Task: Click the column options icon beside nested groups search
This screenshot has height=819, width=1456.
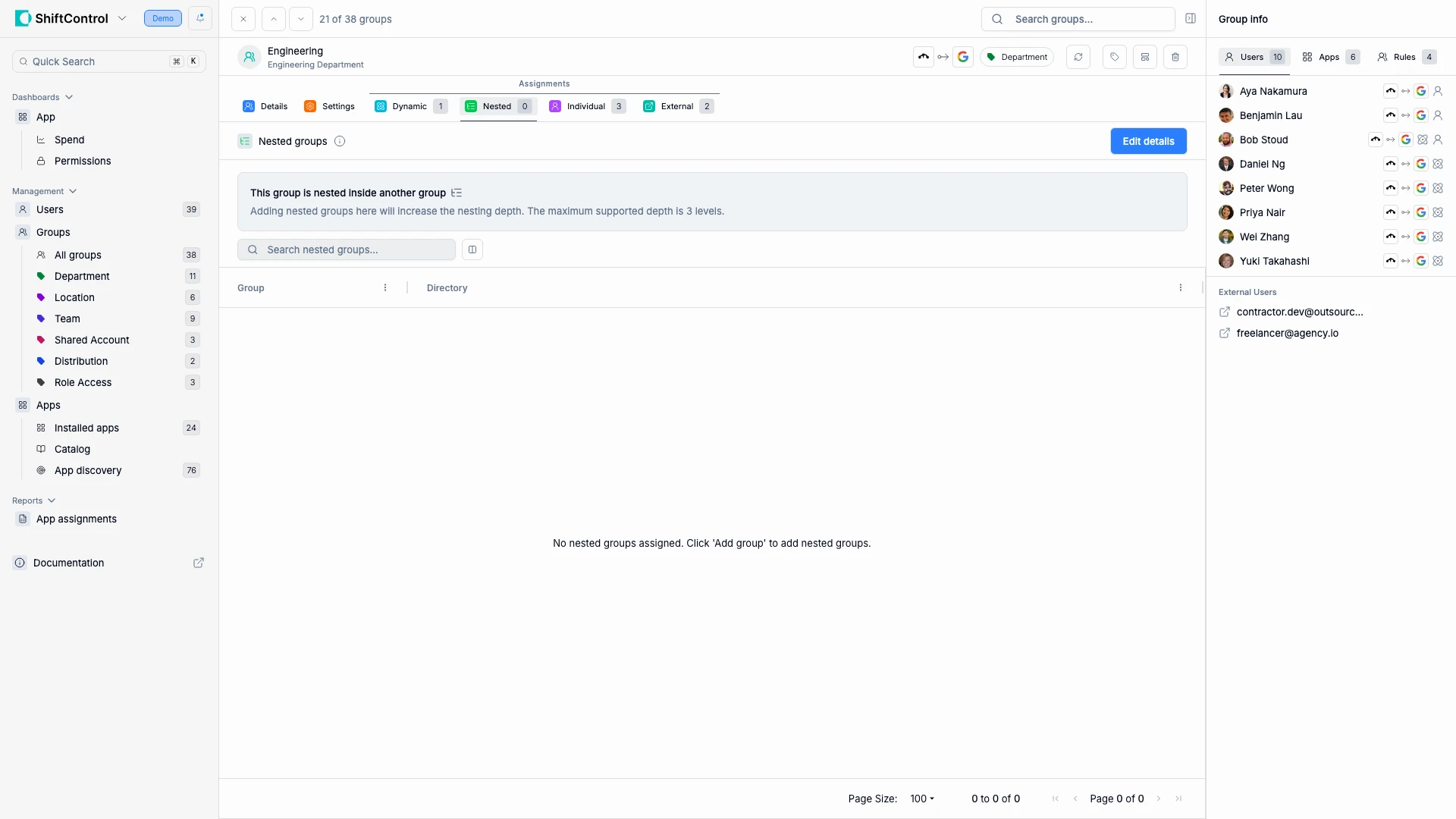Action: (472, 249)
